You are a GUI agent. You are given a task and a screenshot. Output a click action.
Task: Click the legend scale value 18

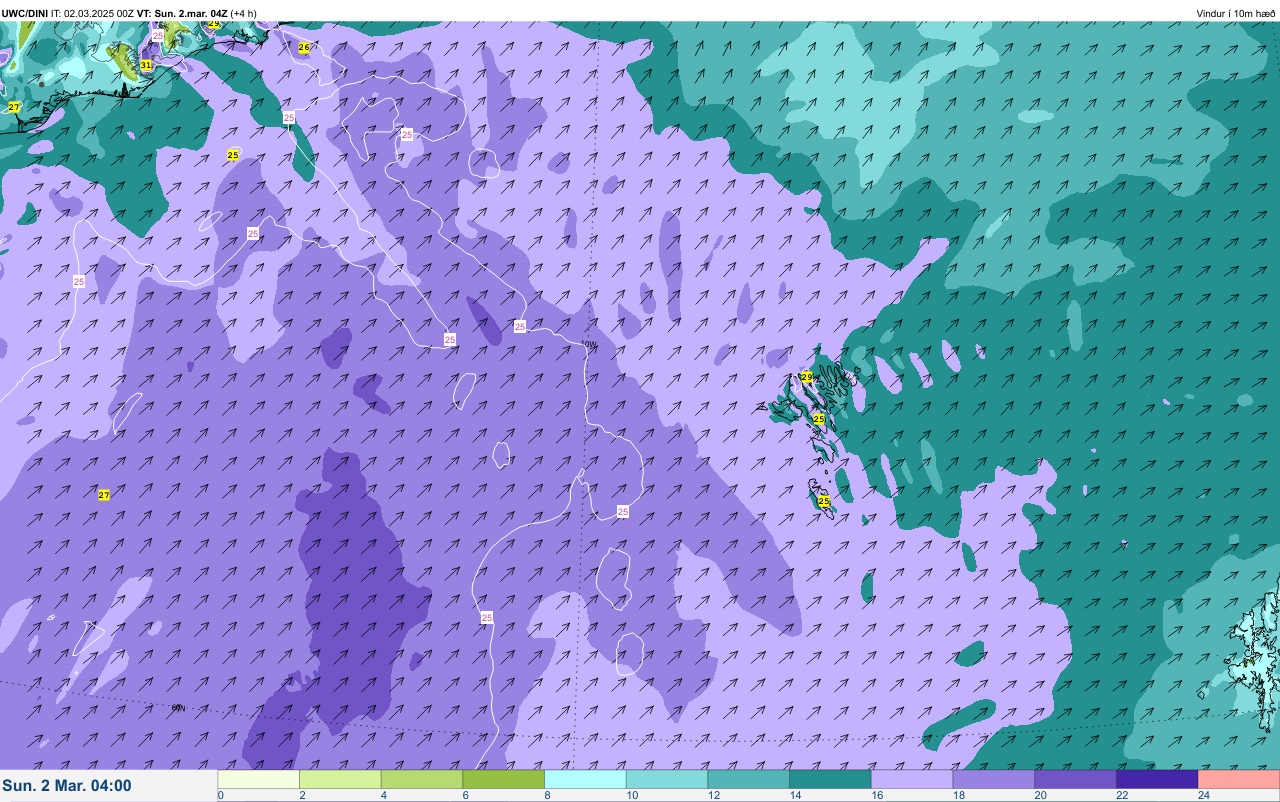click(x=959, y=796)
